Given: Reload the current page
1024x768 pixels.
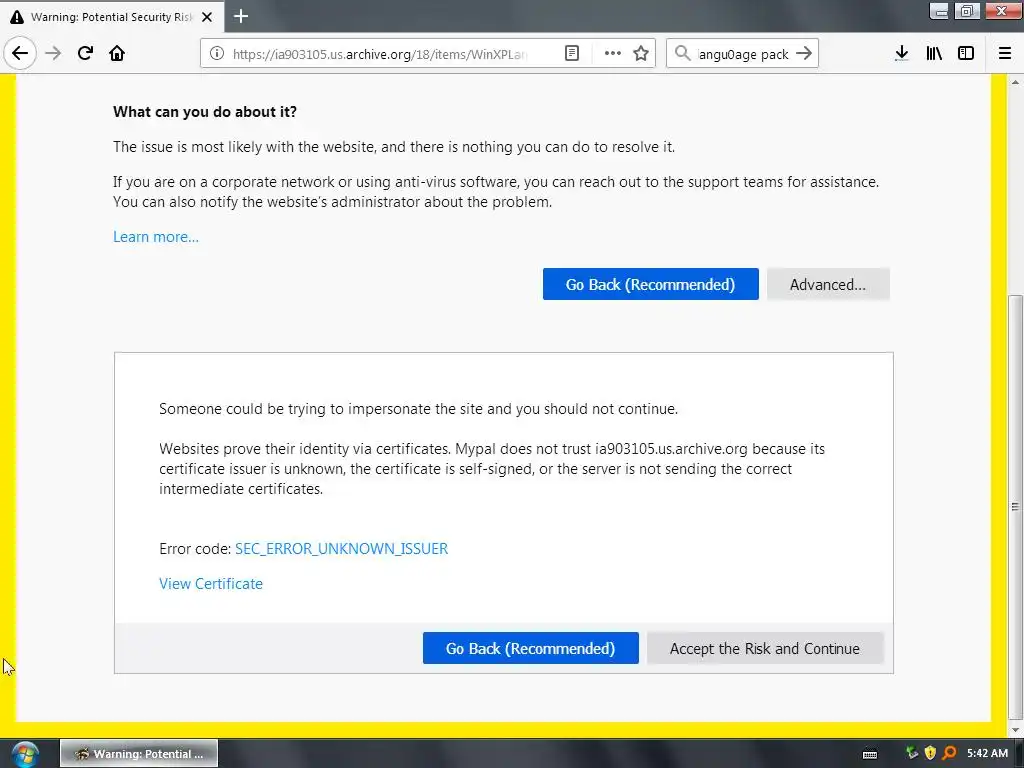Looking at the screenshot, I should (x=85, y=53).
